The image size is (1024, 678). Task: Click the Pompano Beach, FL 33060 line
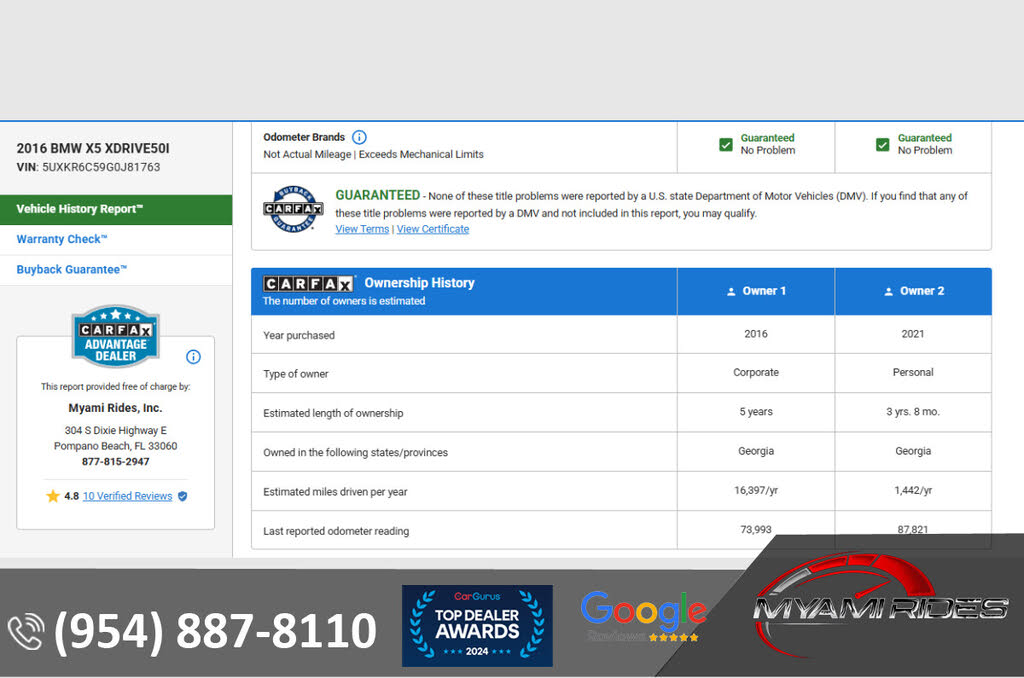pos(116,446)
